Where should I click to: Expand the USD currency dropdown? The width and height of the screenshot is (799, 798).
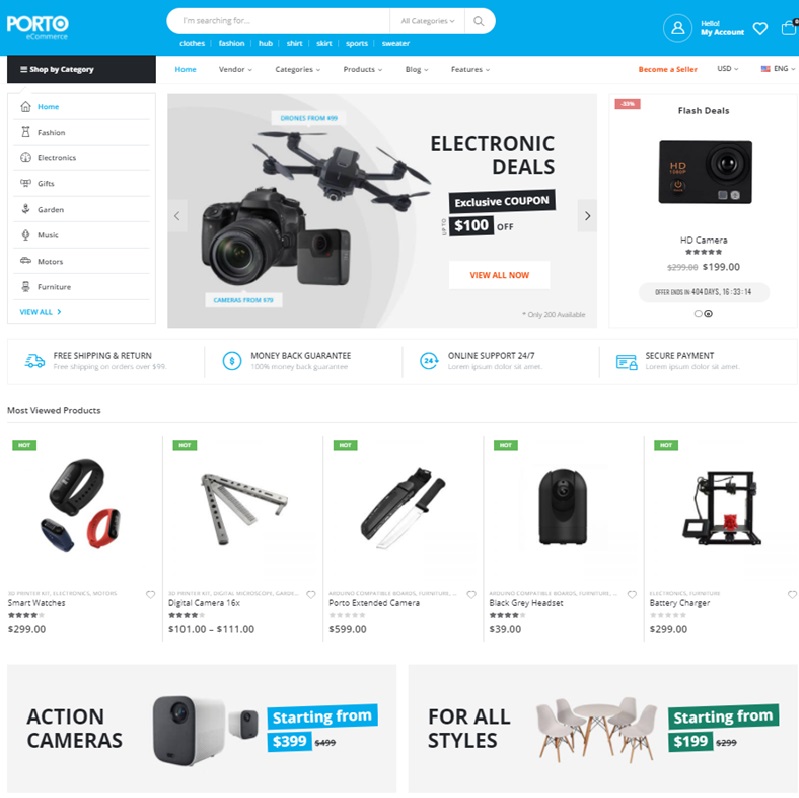point(728,69)
